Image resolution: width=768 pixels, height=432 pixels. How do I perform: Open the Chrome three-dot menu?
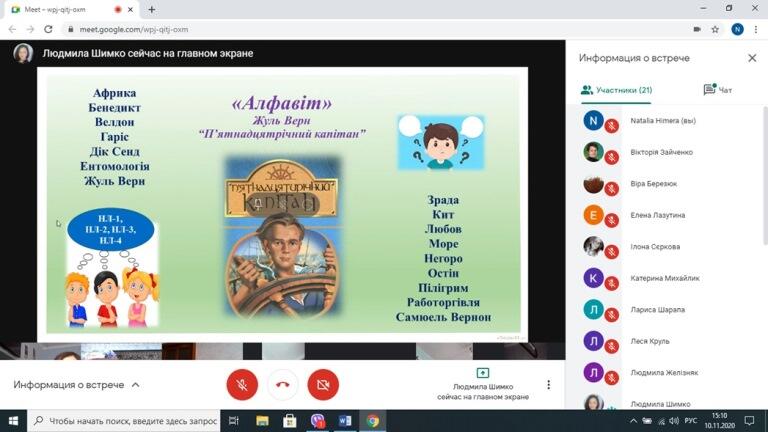point(756,29)
